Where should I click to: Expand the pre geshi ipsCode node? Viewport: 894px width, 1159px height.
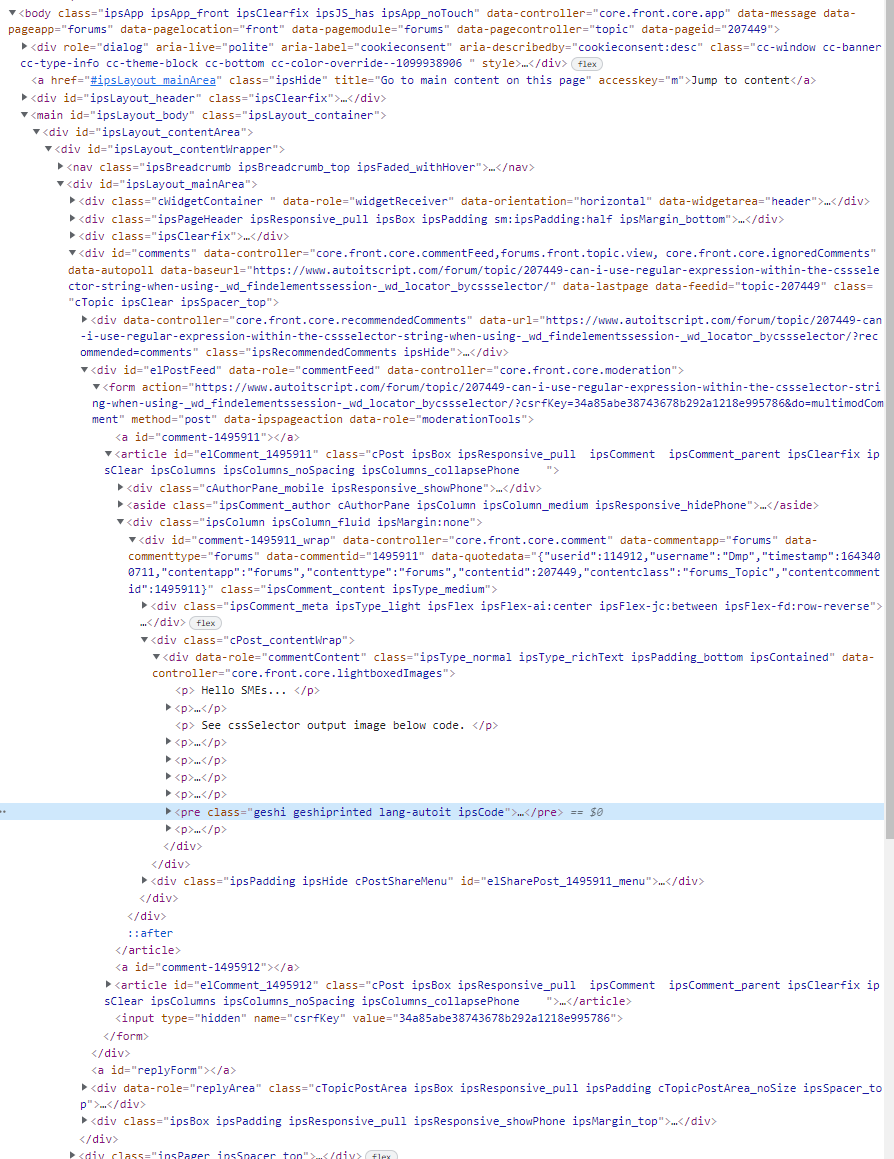tap(168, 812)
